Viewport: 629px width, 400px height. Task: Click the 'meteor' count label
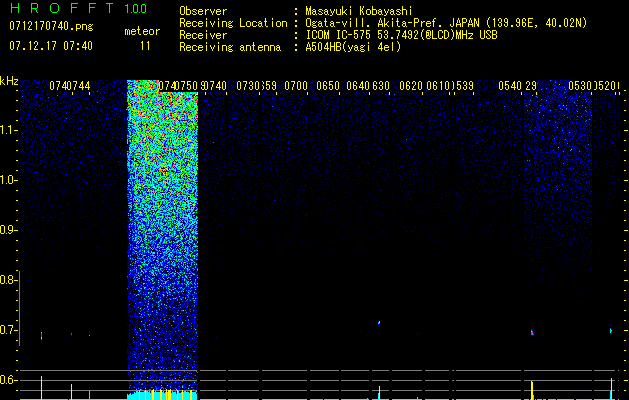pyautogui.click(x=142, y=31)
